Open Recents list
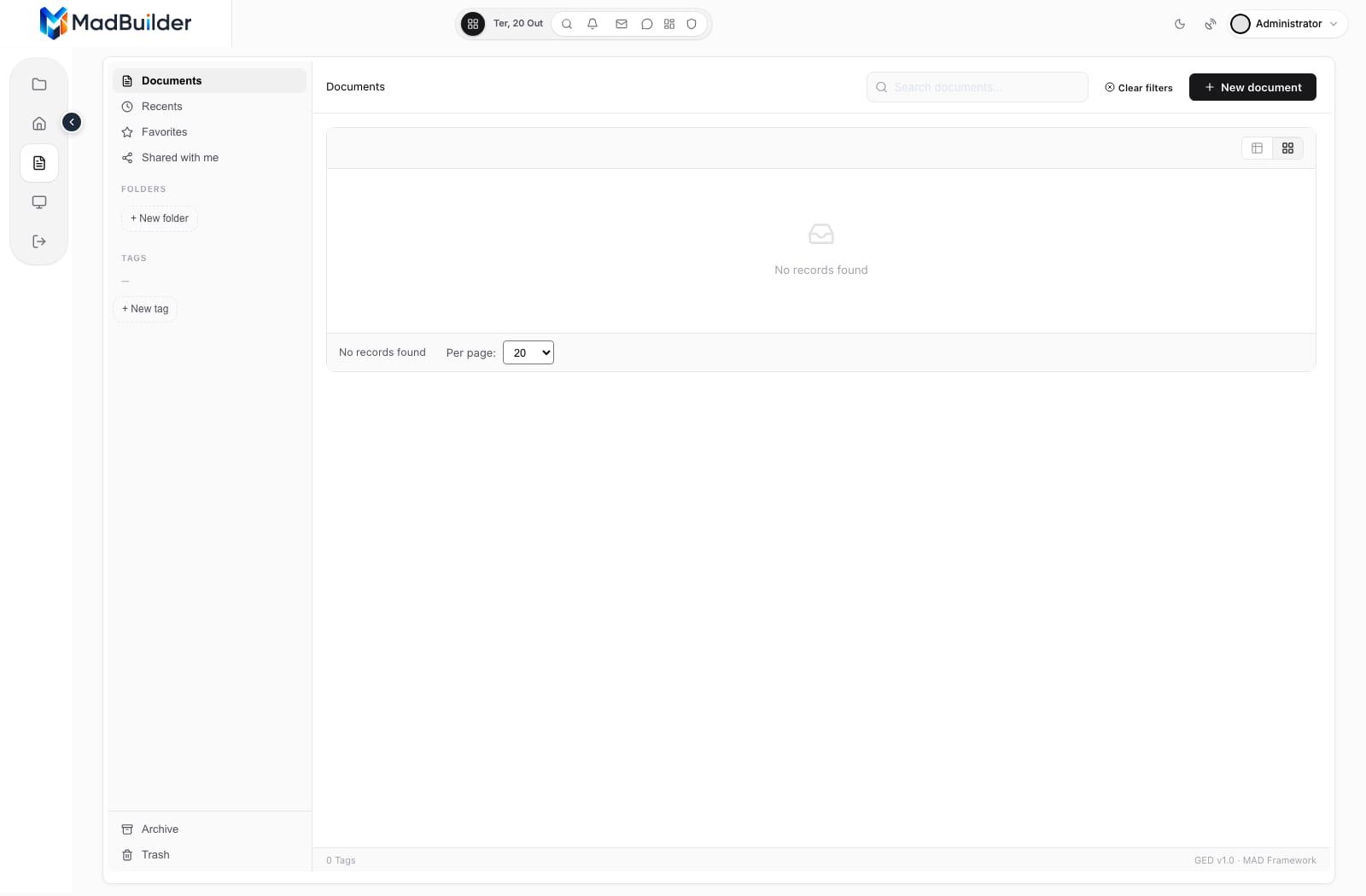Screen dimensions: 1366x896 (x=209, y=107)
